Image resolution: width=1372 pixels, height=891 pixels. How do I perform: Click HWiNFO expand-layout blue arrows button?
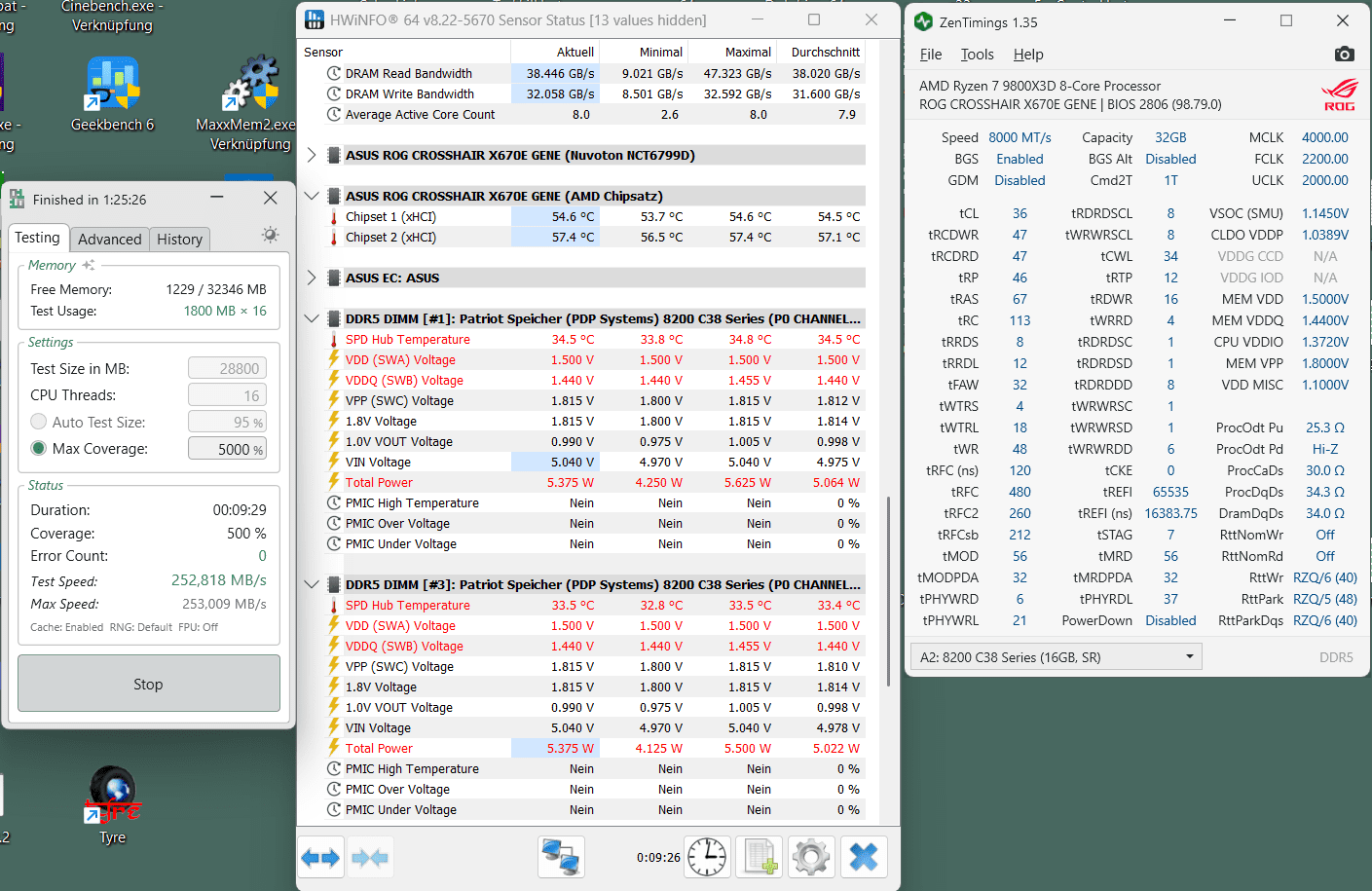(x=320, y=858)
